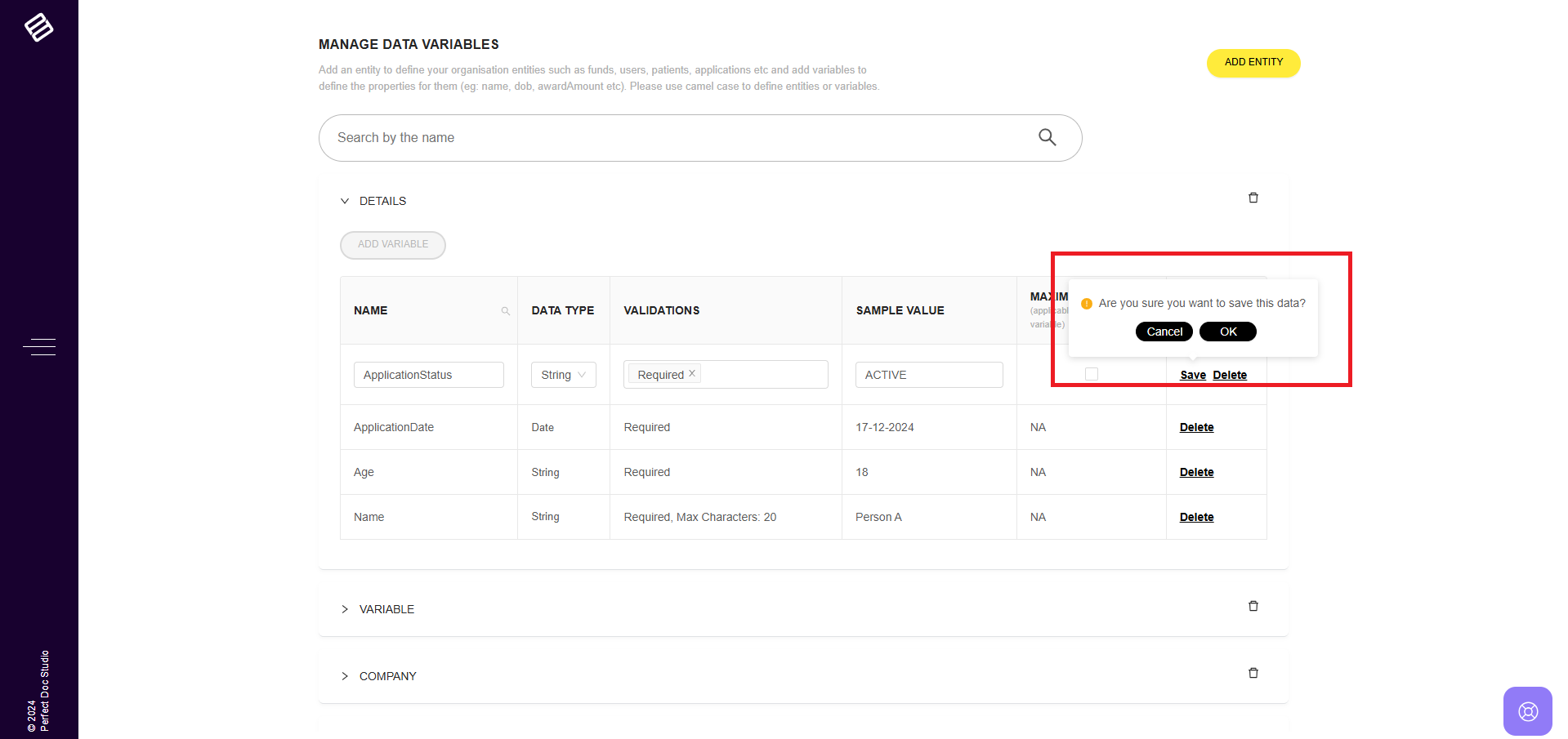1568x739 pixels.
Task: Click the ACTIVE sample value field
Action: point(928,375)
